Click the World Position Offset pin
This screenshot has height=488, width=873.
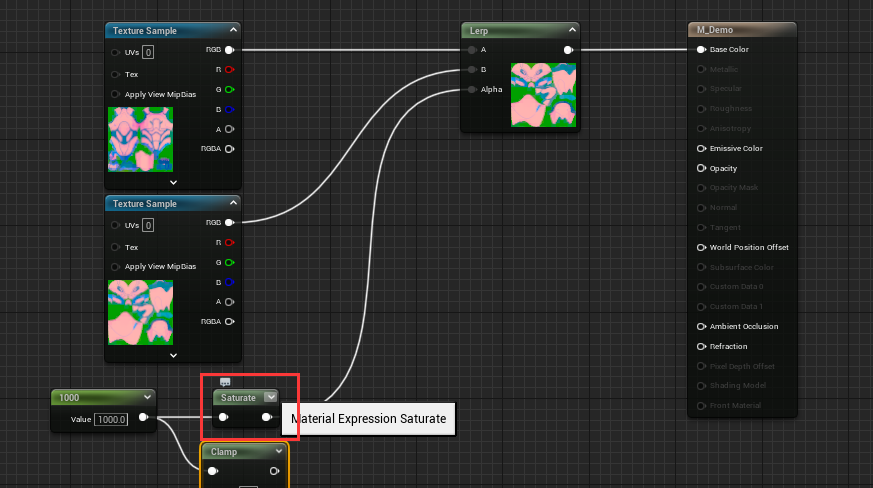(x=701, y=247)
